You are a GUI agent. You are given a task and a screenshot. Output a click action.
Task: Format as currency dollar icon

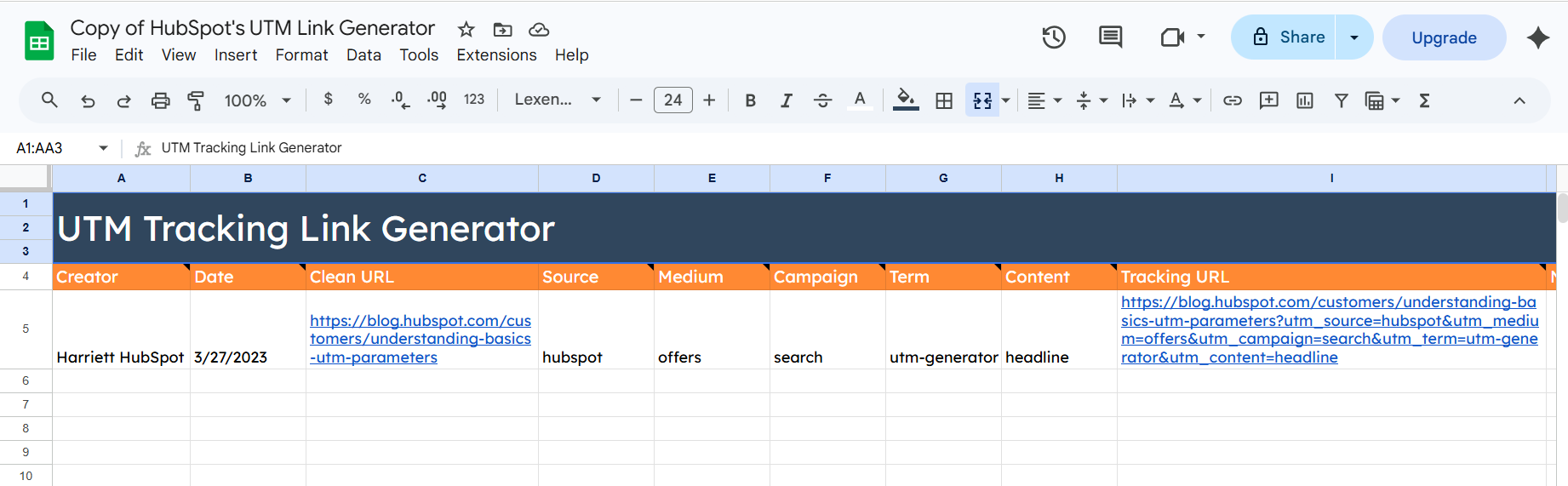click(x=329, y=100)
